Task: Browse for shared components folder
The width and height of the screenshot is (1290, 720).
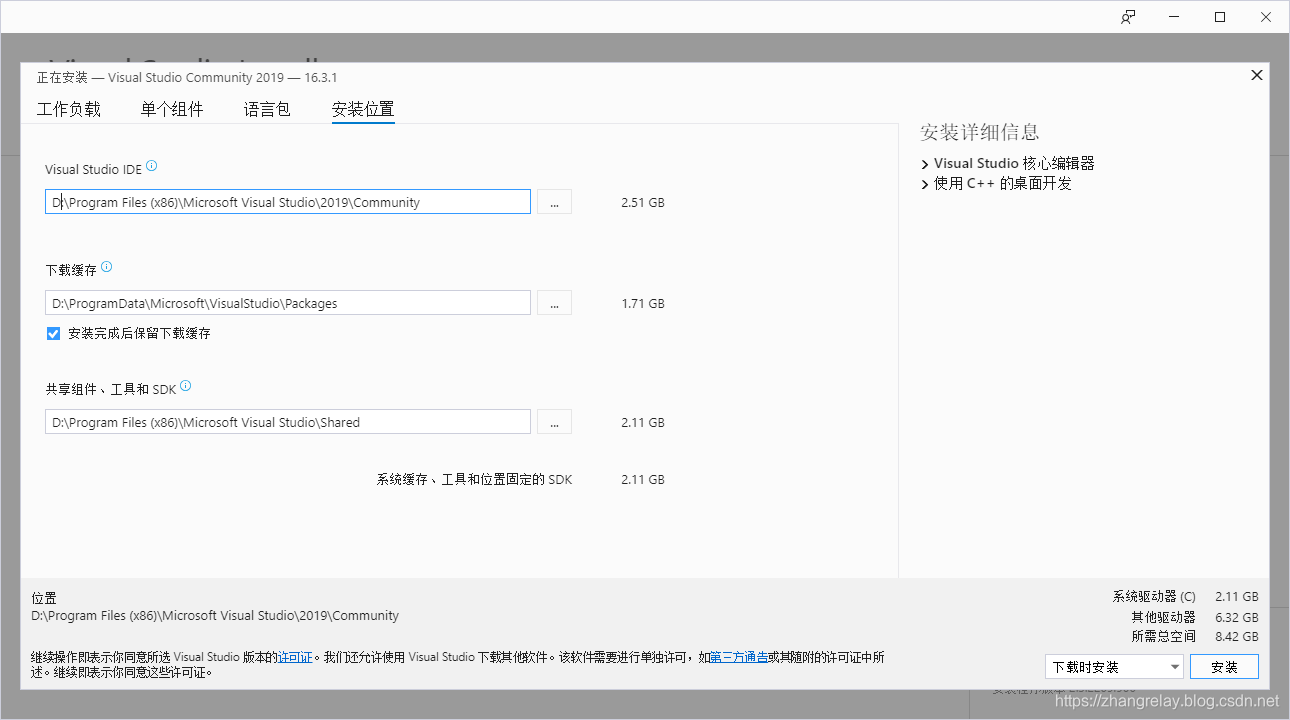Action: pyautogui.click(x=554, y=422)
